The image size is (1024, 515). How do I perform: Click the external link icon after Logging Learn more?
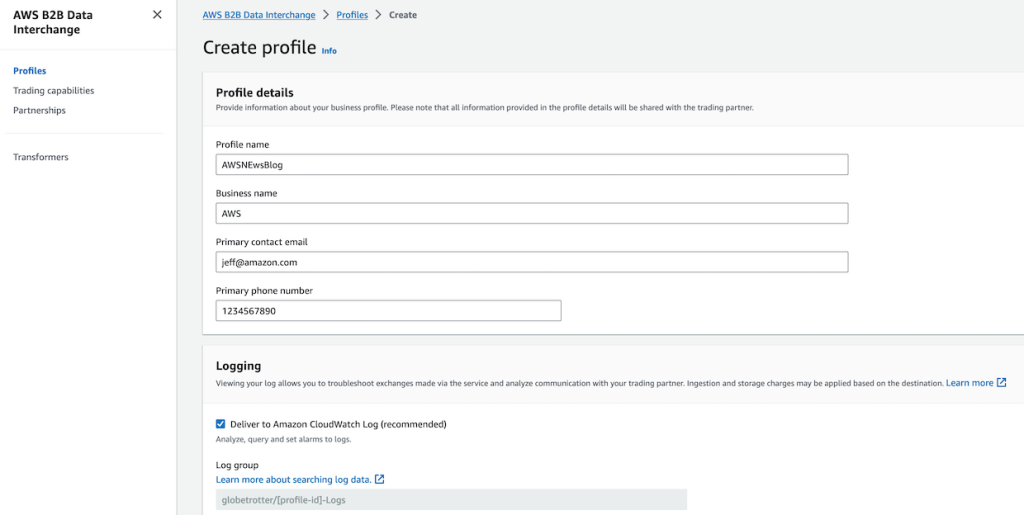click(1002, 383)
